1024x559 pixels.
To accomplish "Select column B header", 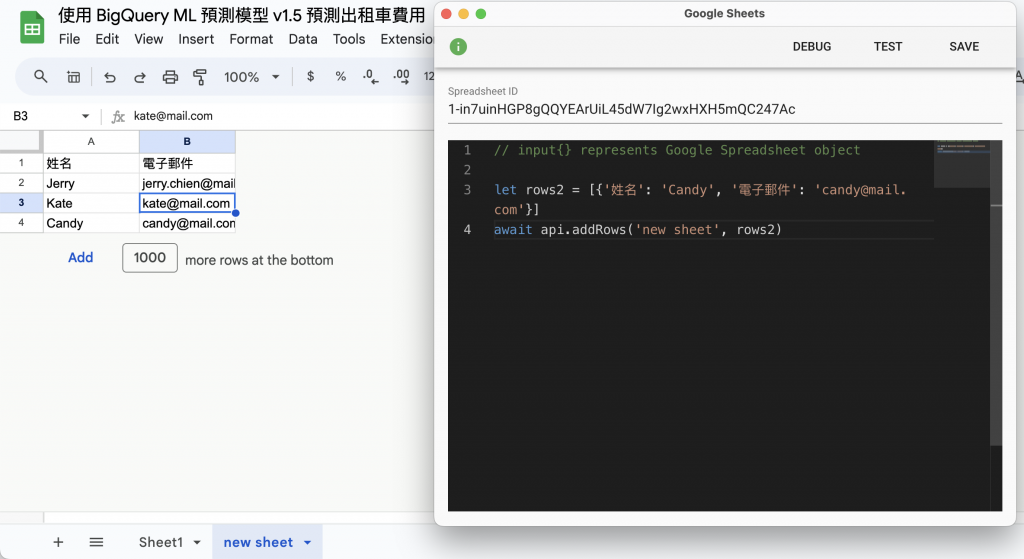I will (x=187, y=142).
